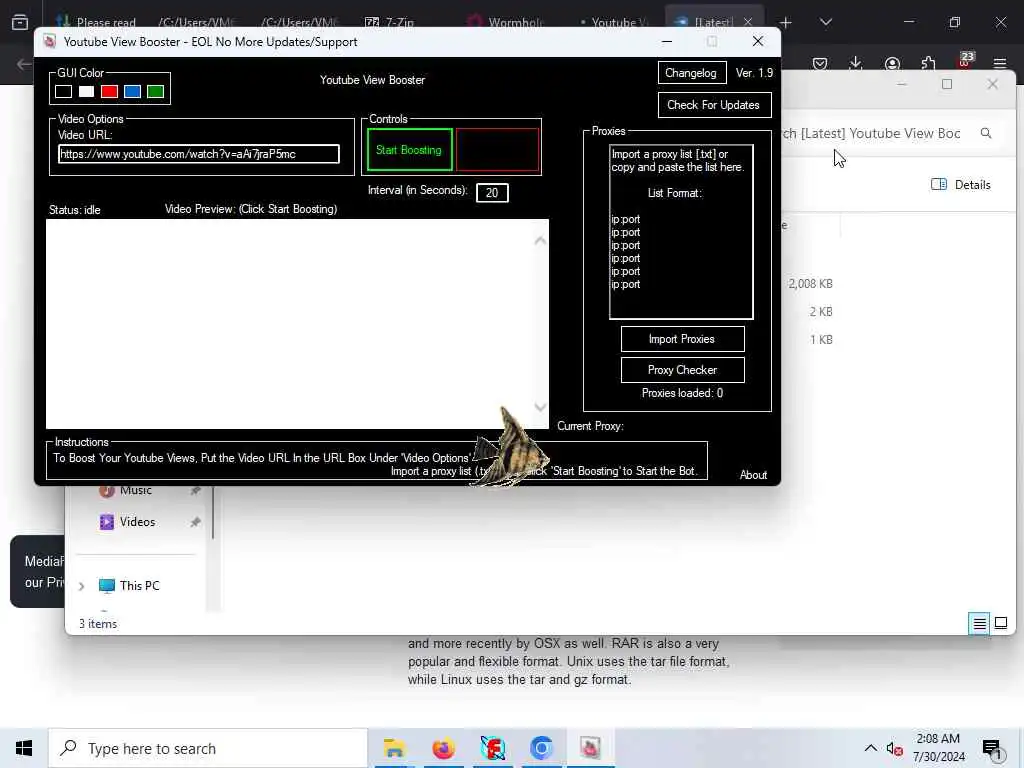Select the black GUI color swatch
1024x768 pixels.
coord(63,91)
